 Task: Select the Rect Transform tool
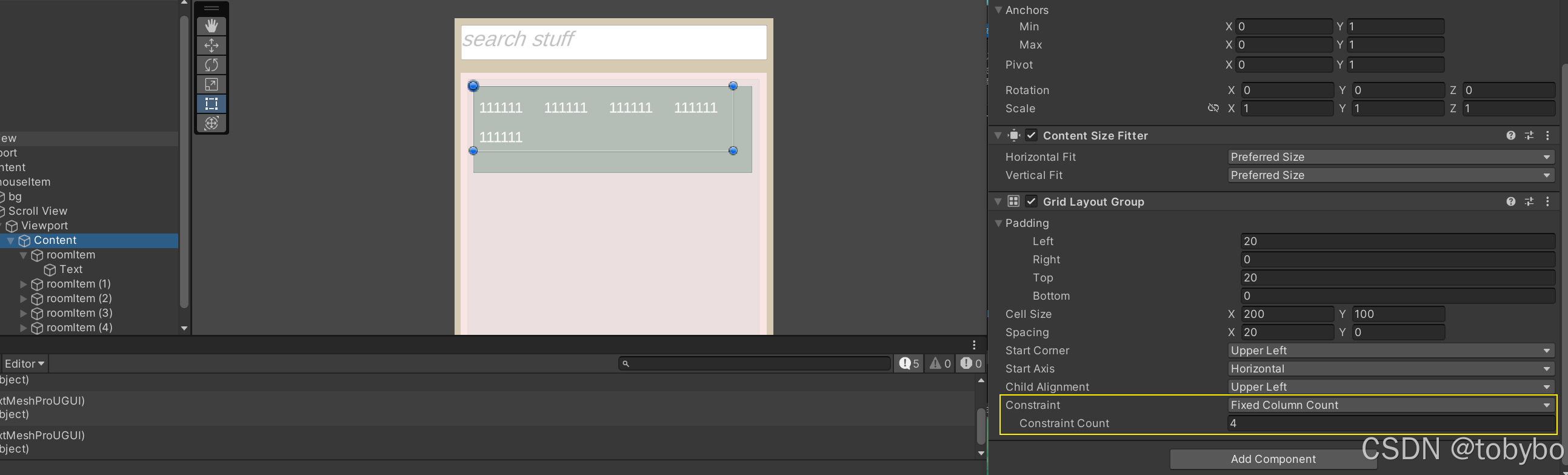pos(211,104)
